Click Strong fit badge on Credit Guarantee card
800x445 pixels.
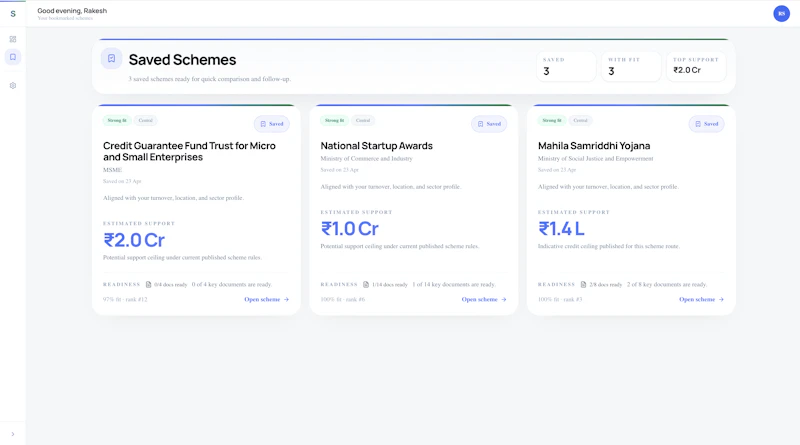pos(117,120)
